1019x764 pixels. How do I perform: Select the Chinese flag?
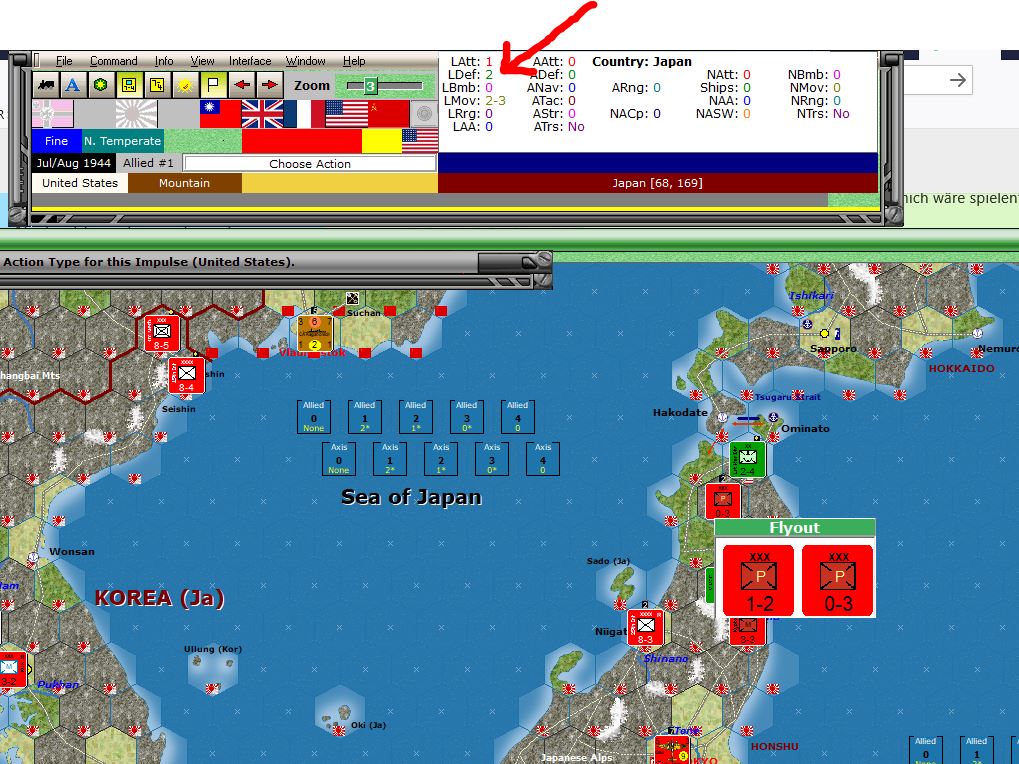coord(220,114)
